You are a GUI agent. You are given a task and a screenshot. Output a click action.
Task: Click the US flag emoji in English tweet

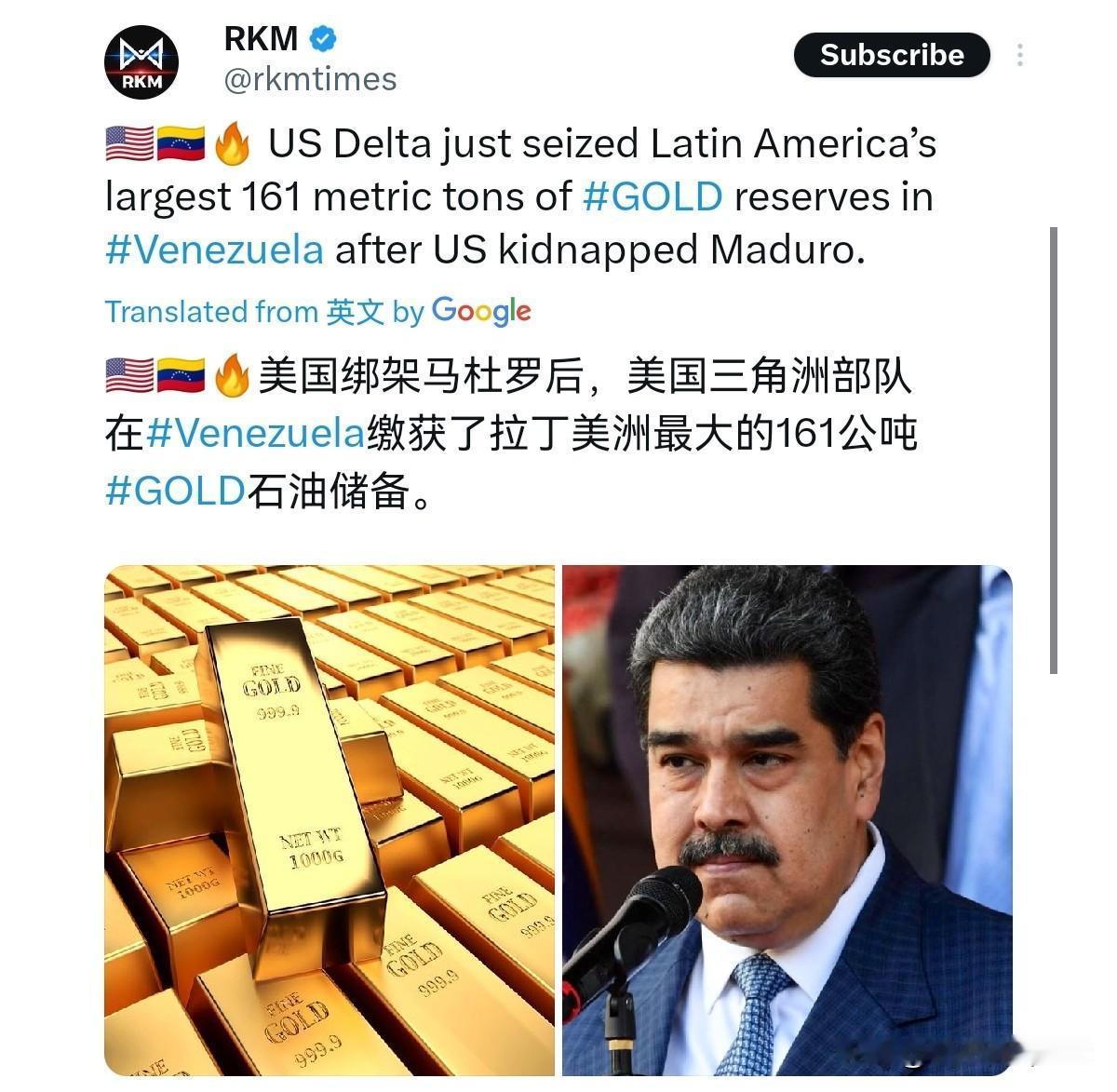129,144
